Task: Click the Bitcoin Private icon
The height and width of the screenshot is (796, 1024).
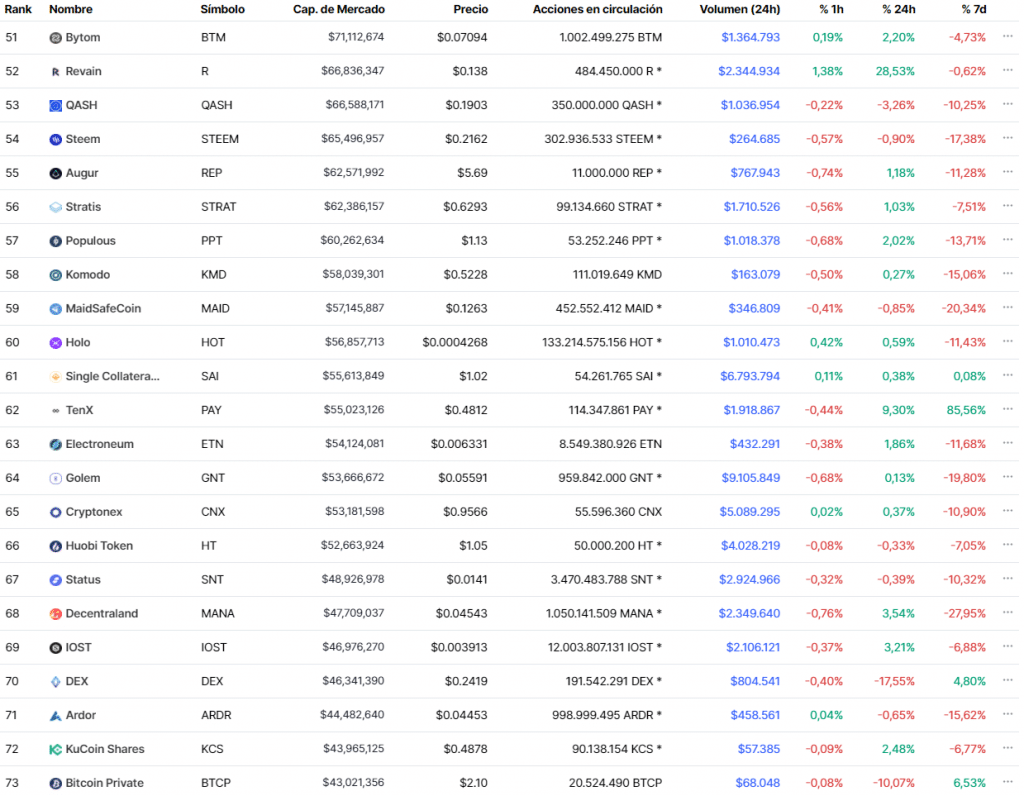Action: point(56,784)
